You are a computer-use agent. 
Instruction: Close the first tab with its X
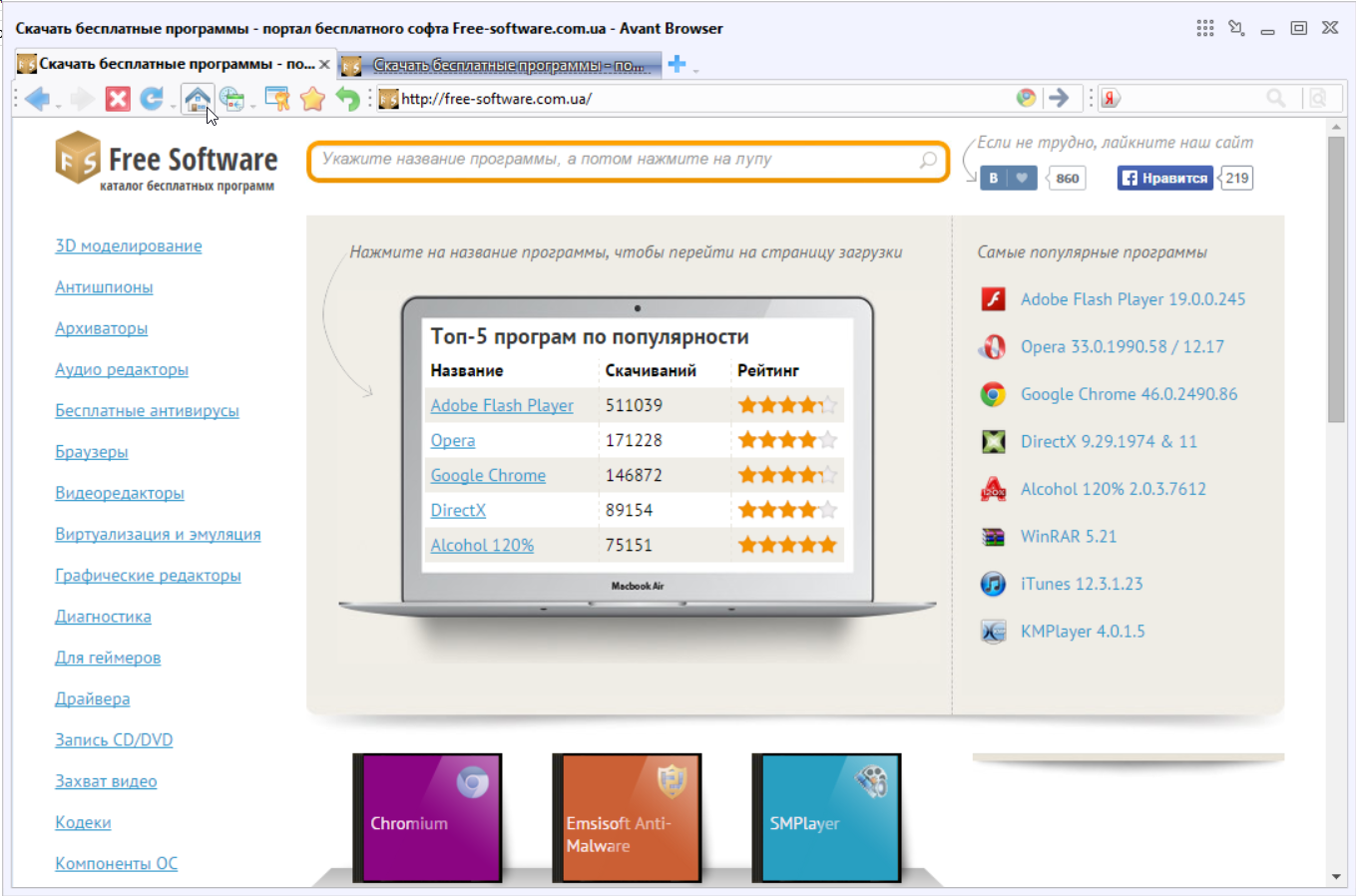pos(324,64)
